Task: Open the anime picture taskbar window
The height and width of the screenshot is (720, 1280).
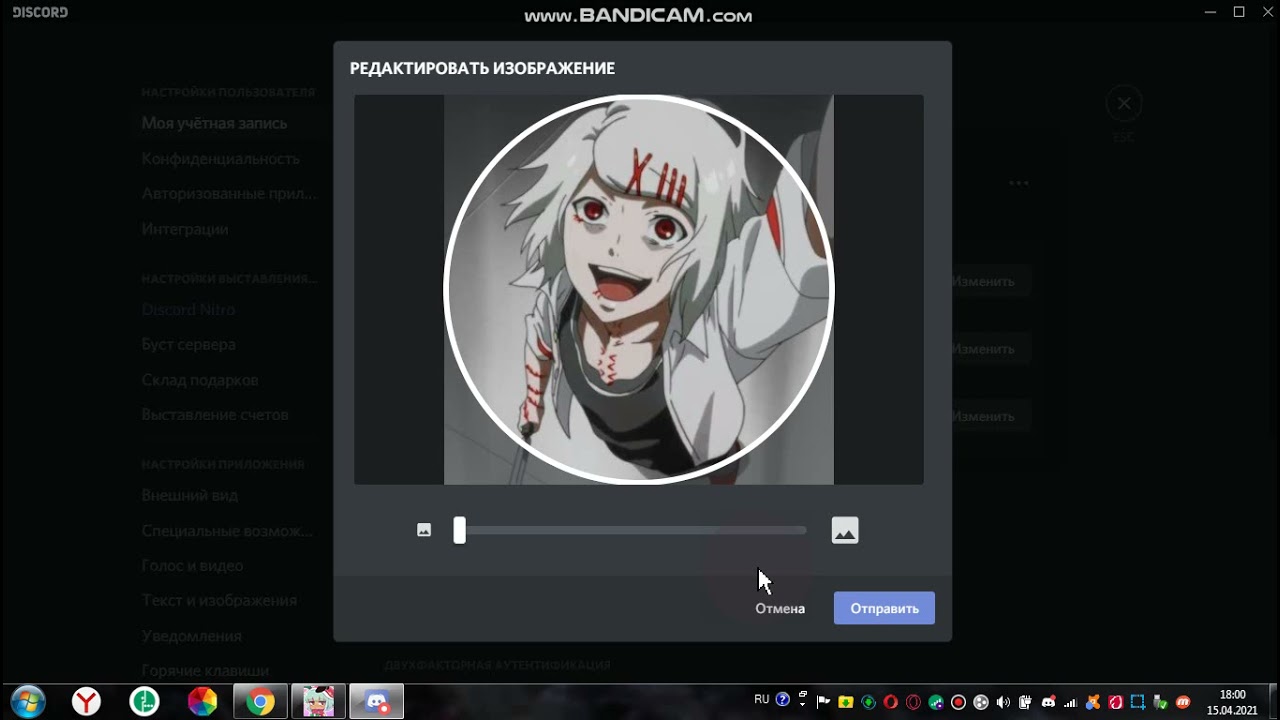Action: (x=318, y=701)
